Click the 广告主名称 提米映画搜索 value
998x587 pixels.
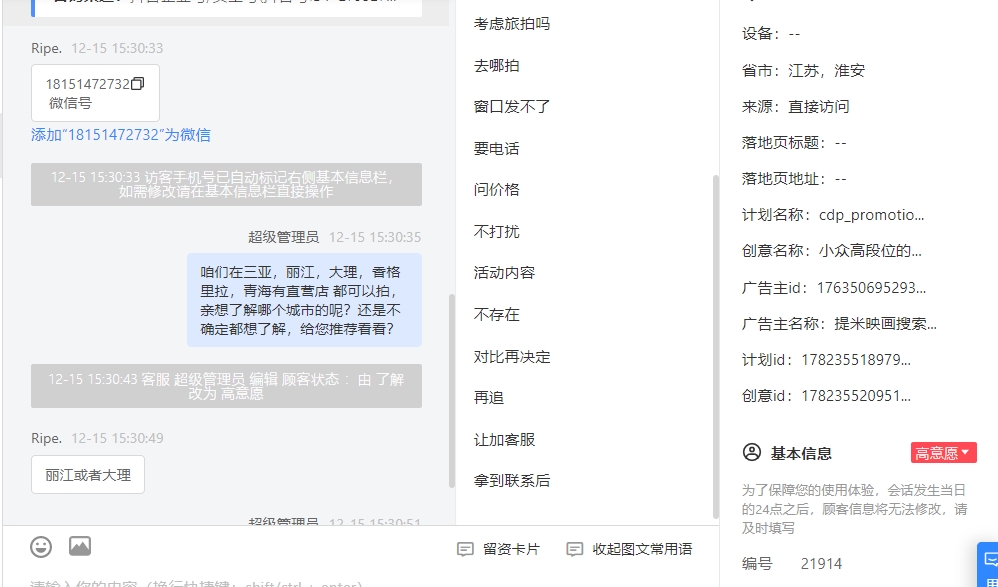pos(885,324)
